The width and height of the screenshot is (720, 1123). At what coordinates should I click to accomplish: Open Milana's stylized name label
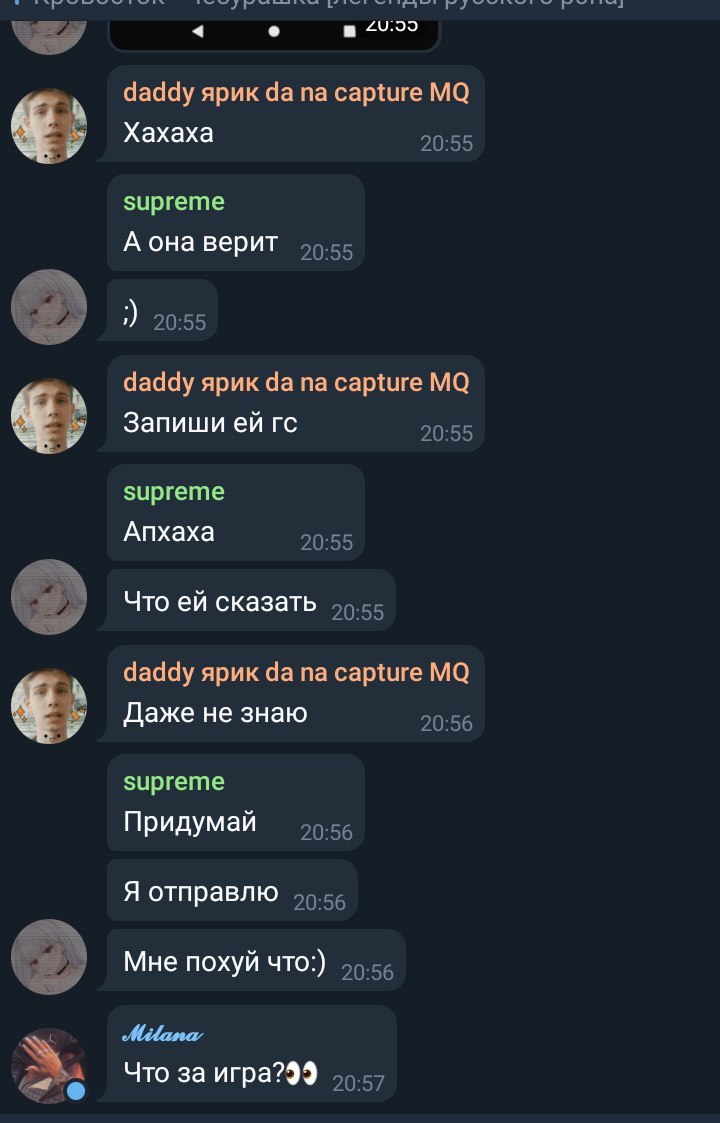coord(163,1033)
